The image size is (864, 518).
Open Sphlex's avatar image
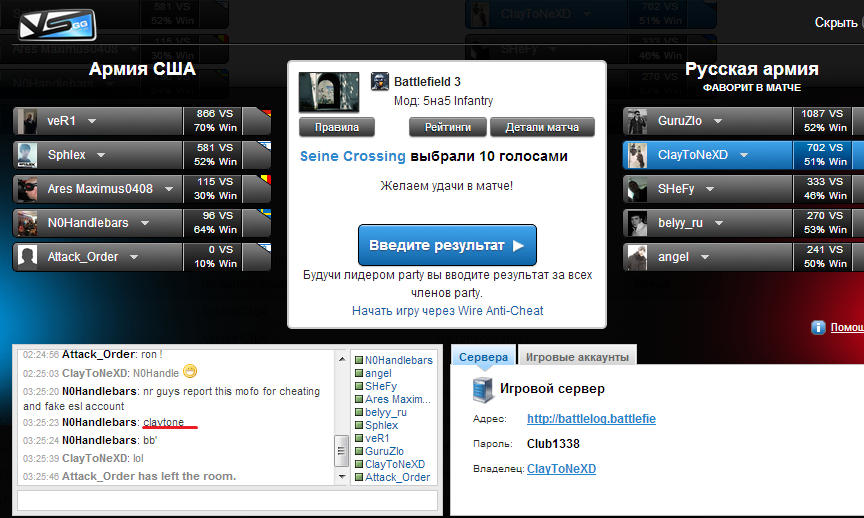coord(27,155)
